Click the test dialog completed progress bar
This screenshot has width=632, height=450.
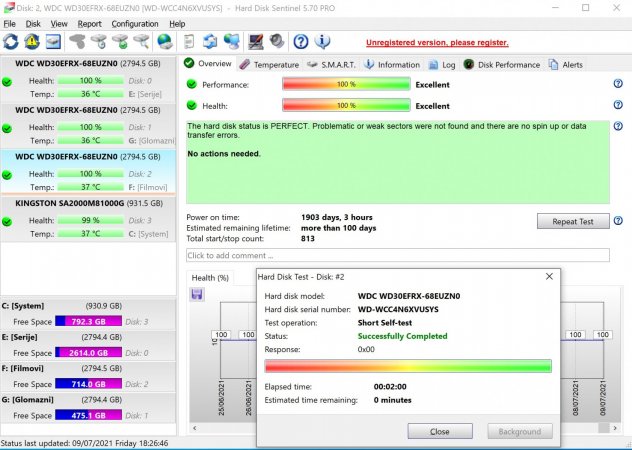pyautogui.click(x=408, y=366)
